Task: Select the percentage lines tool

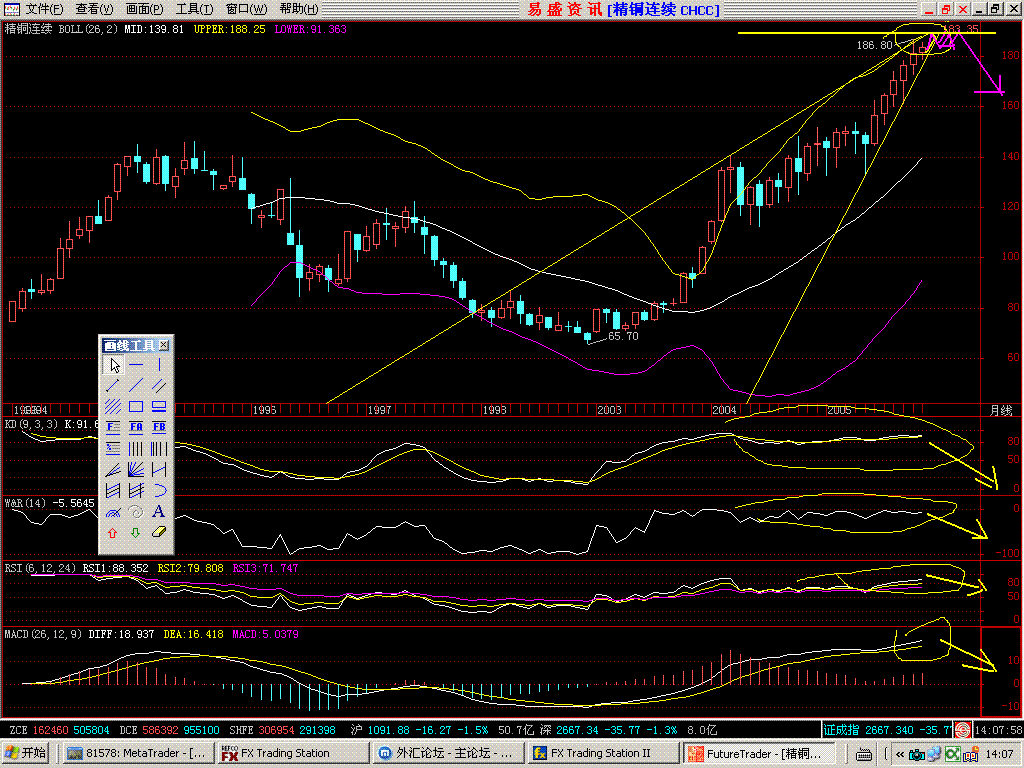Action: 113,448
